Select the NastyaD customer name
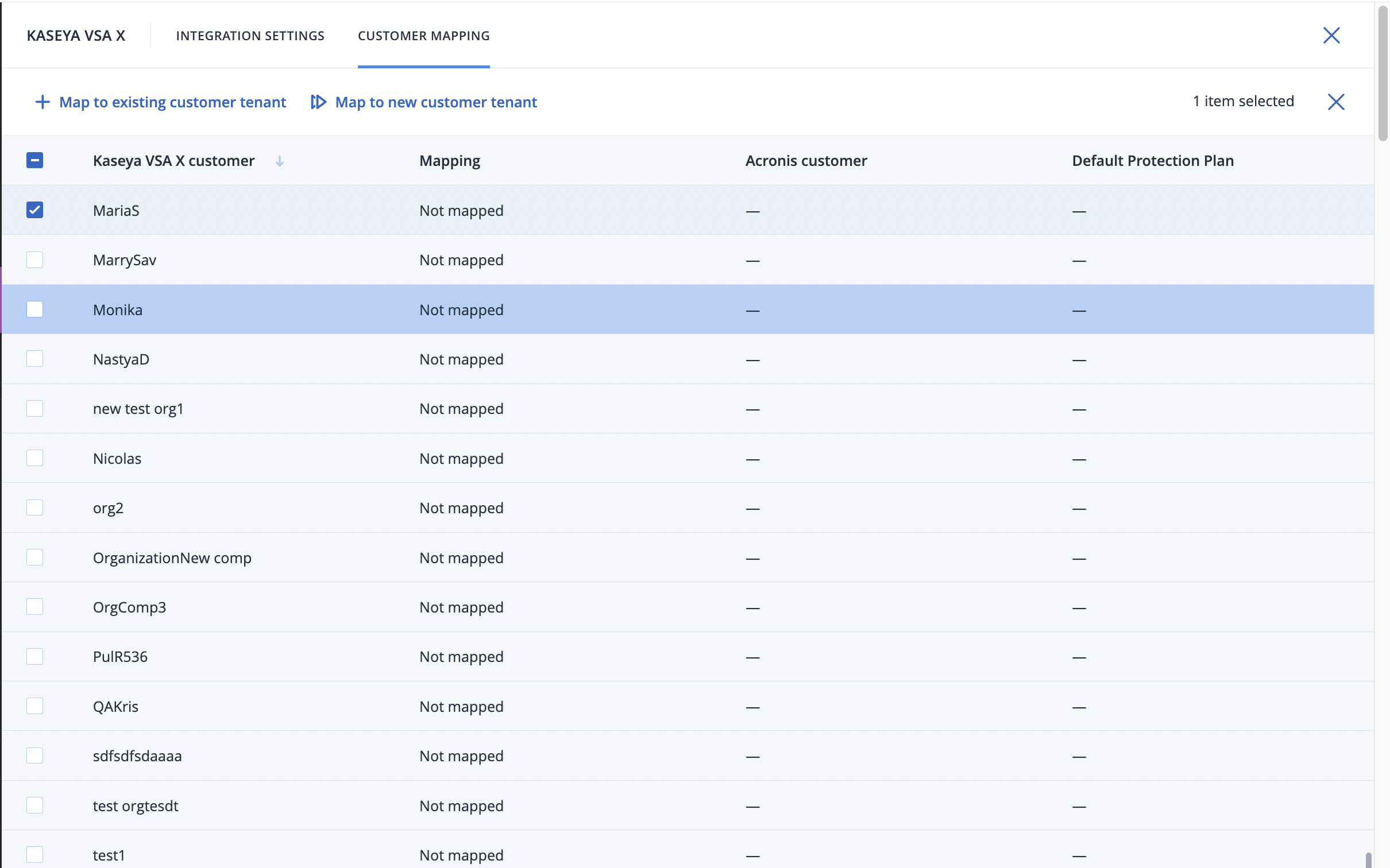 pos(121,360)
